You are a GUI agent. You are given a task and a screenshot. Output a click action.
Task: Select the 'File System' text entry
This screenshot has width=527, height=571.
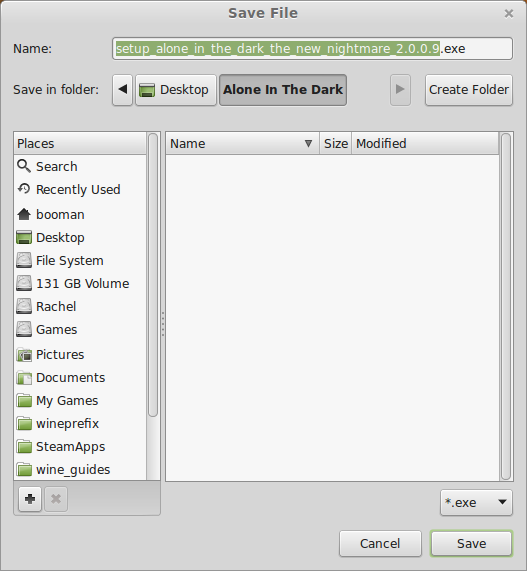click(x=70, y=260)
